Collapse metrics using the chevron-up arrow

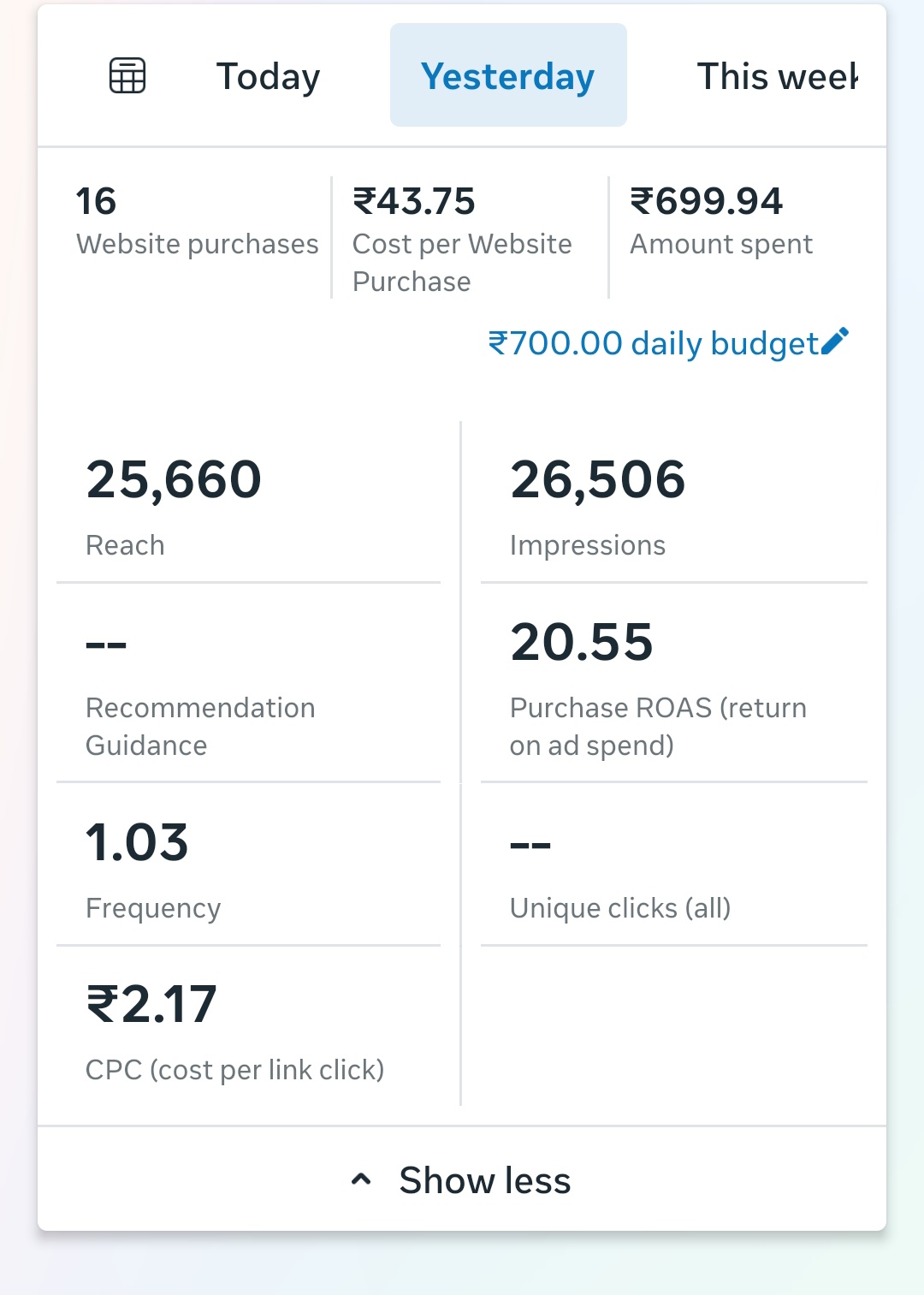point(361,1179)
